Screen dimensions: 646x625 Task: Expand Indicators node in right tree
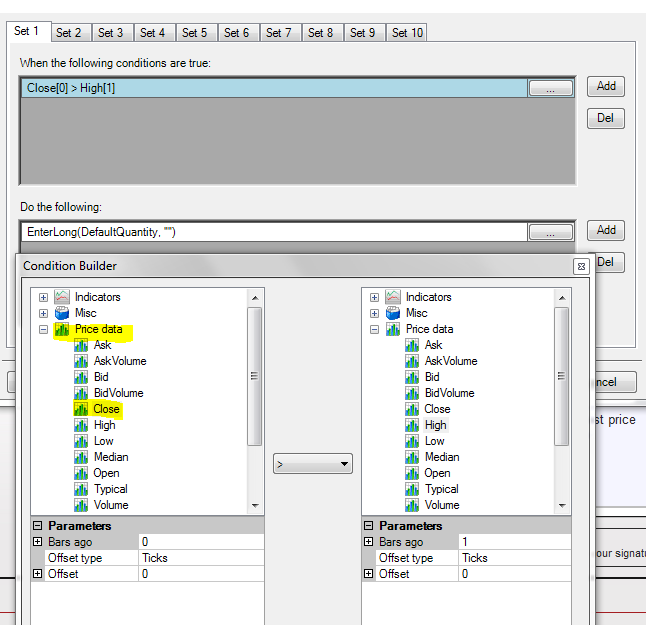[x=374, y=297]
